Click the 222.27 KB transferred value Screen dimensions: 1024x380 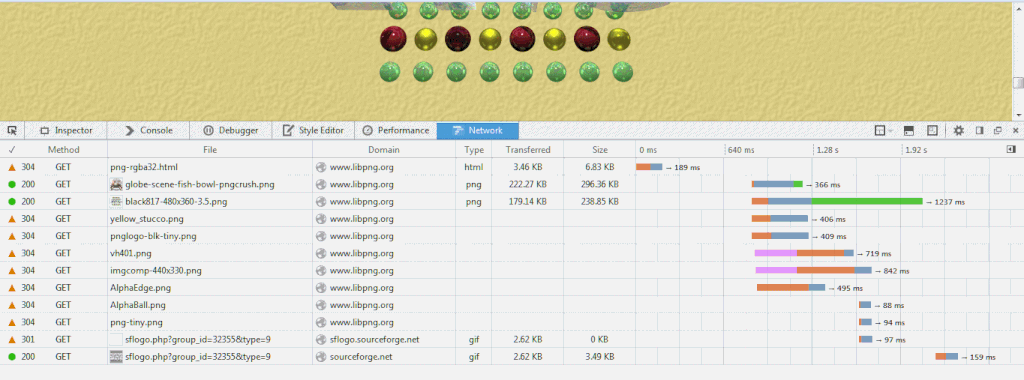(528, 184)
